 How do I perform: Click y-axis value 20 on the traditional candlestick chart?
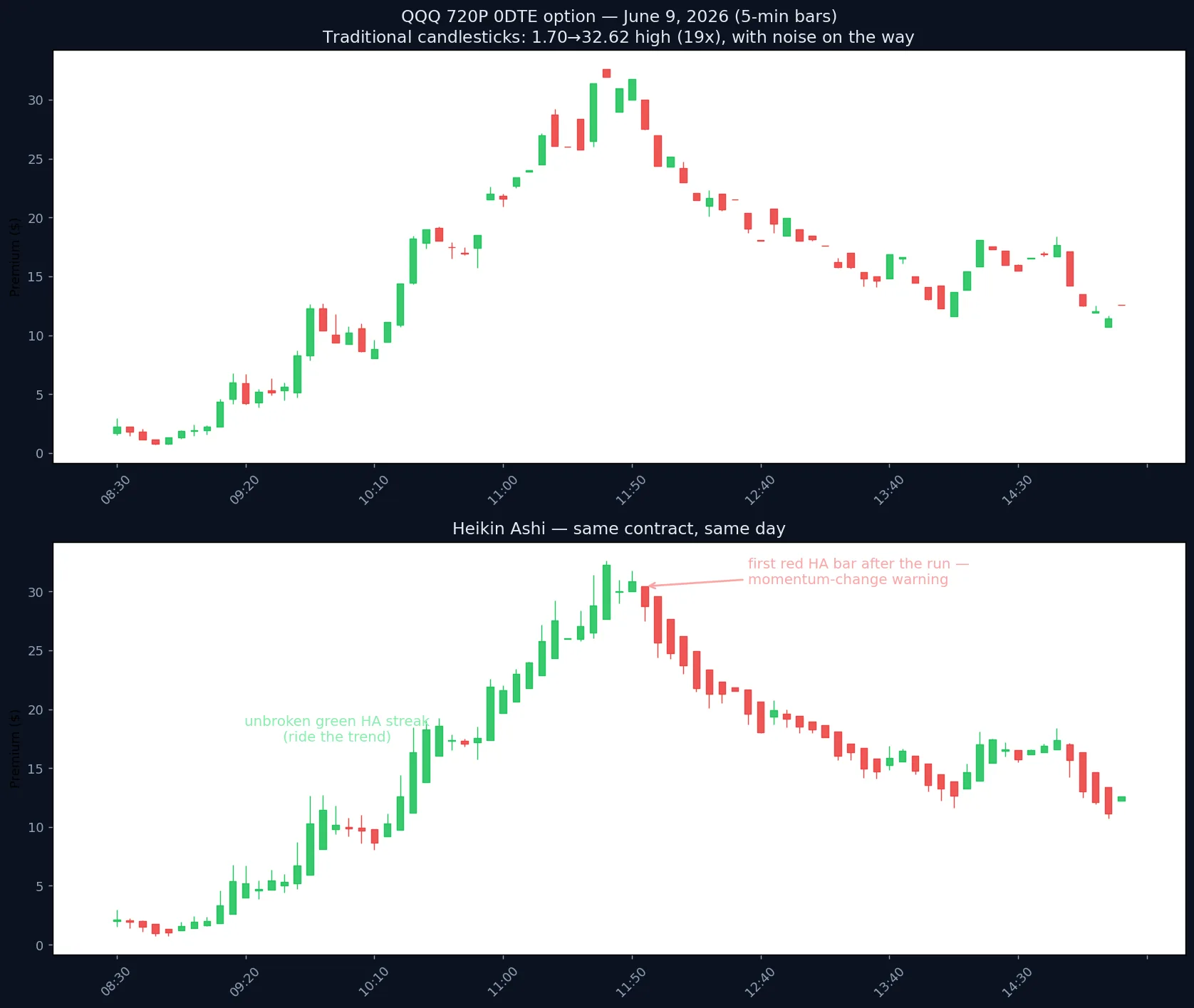coord(36,218)
